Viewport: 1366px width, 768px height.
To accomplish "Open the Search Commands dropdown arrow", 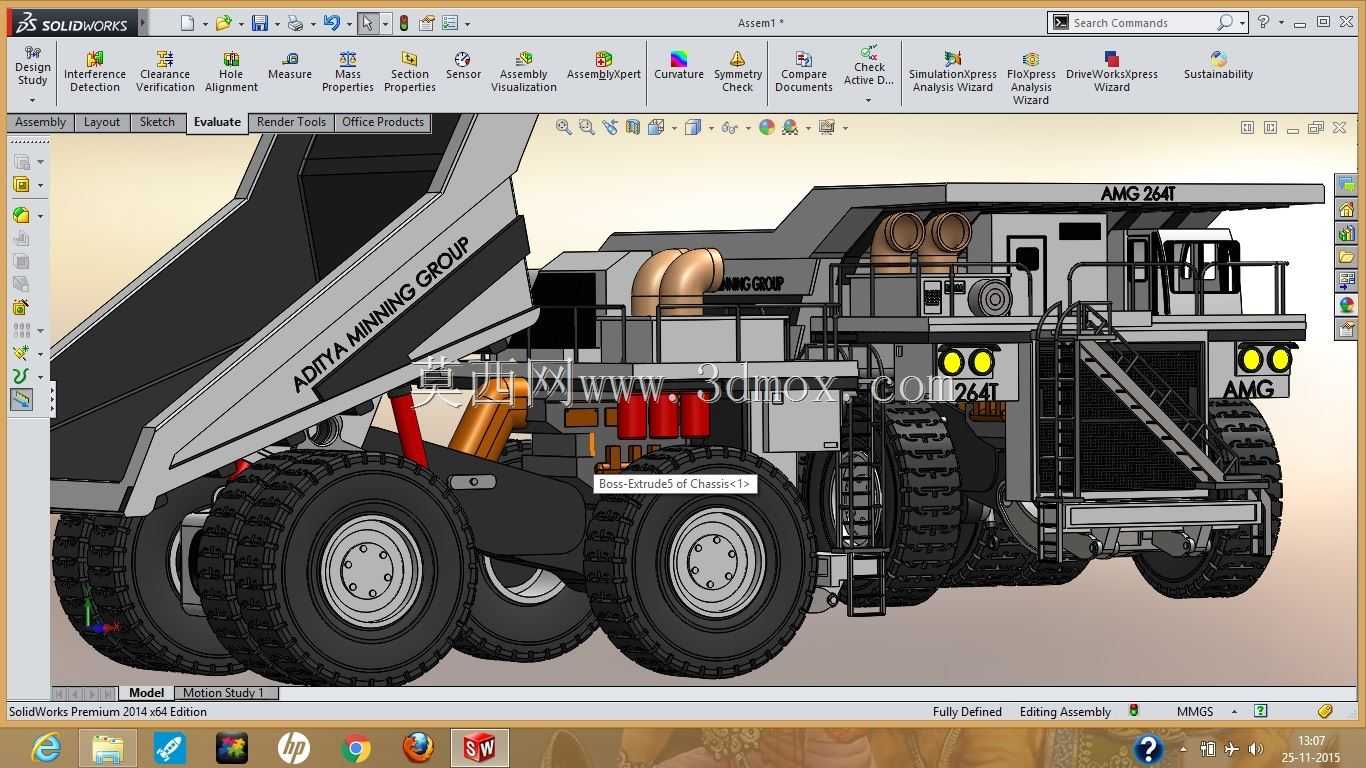I will pyautogui.click(x=1242, y=22).
